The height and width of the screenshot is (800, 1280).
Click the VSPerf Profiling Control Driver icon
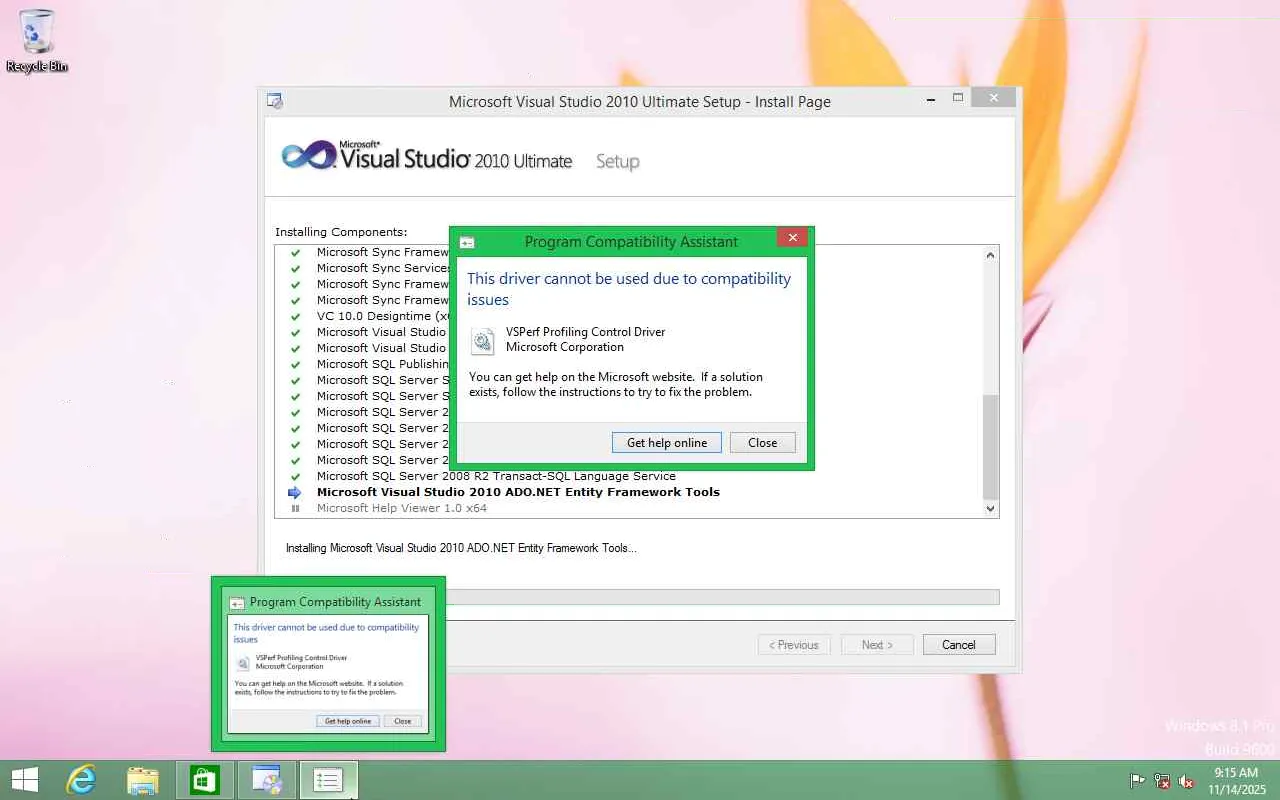483,341
